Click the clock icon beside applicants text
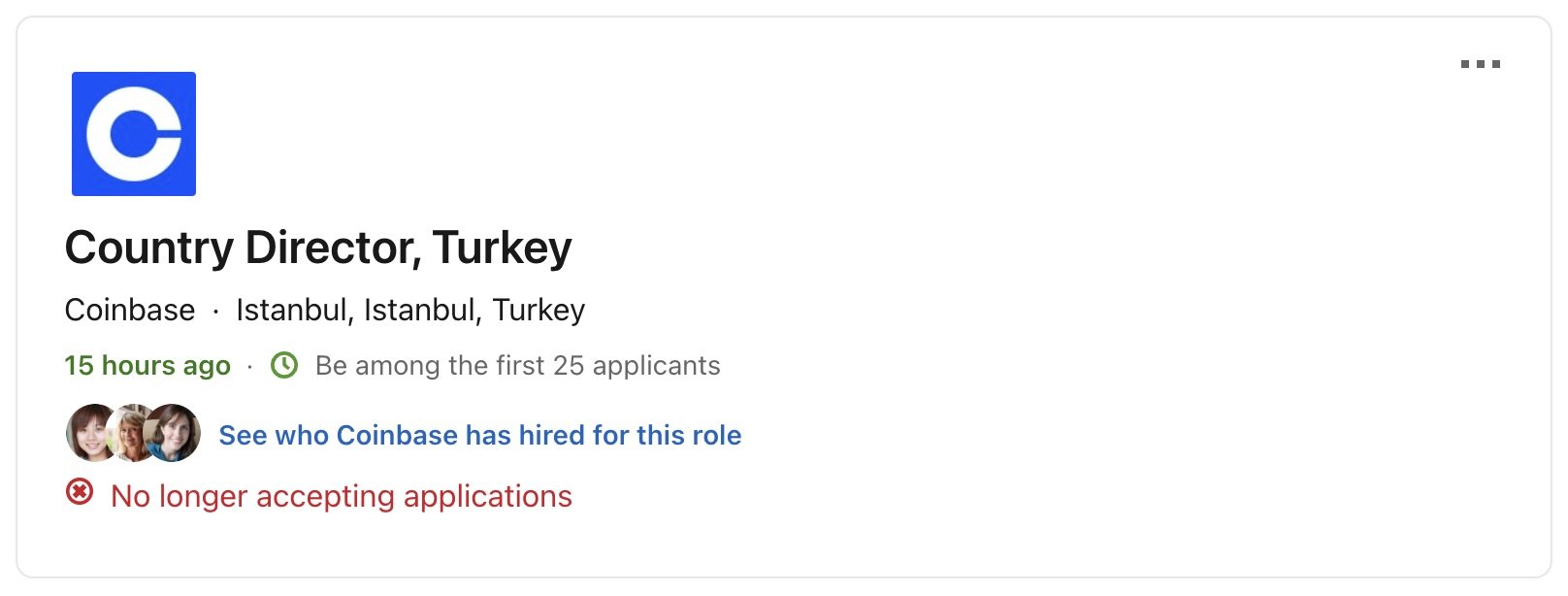1568x596 pixels. (x=283, y=366)
